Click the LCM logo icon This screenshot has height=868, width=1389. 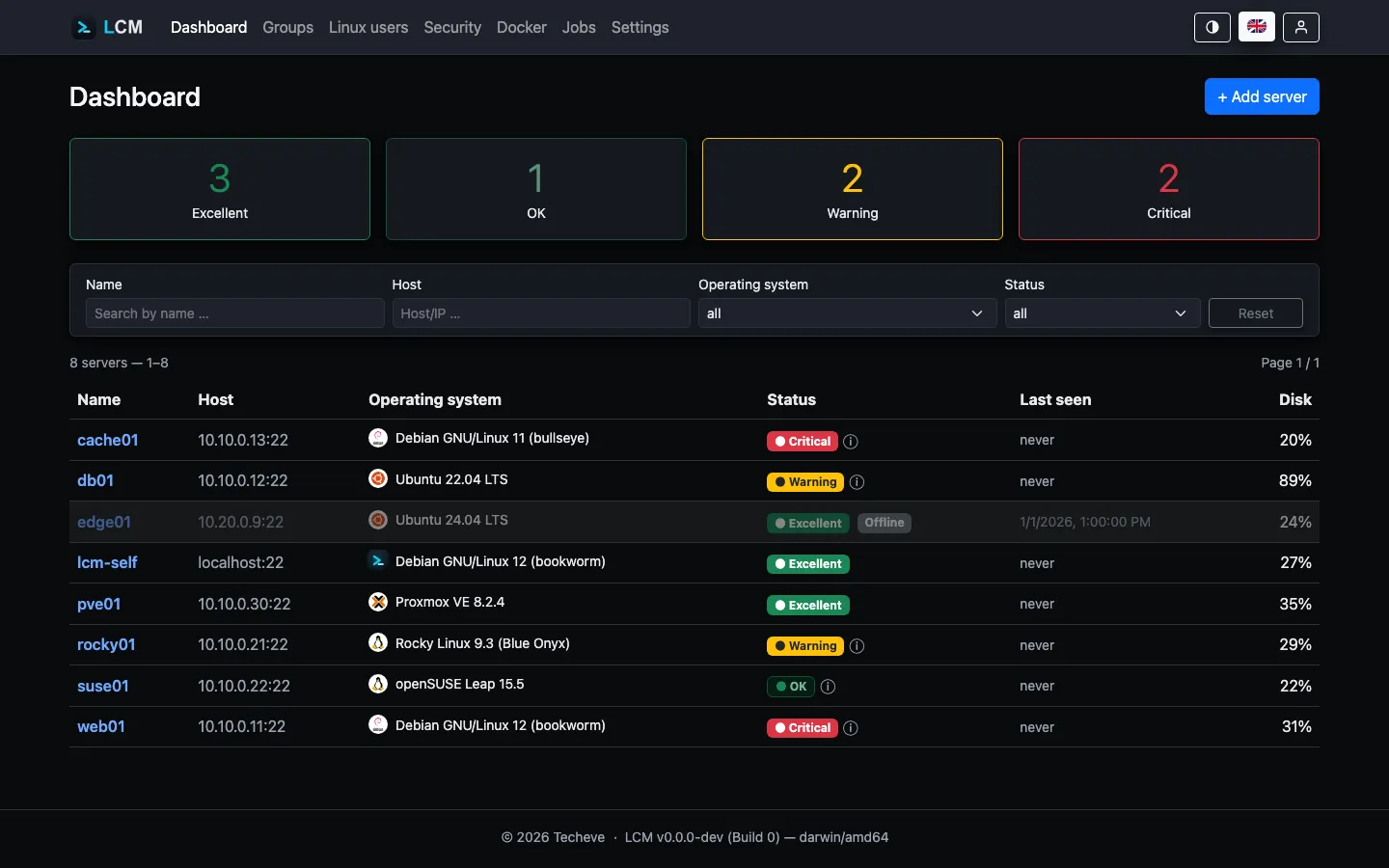click(84, 27)
